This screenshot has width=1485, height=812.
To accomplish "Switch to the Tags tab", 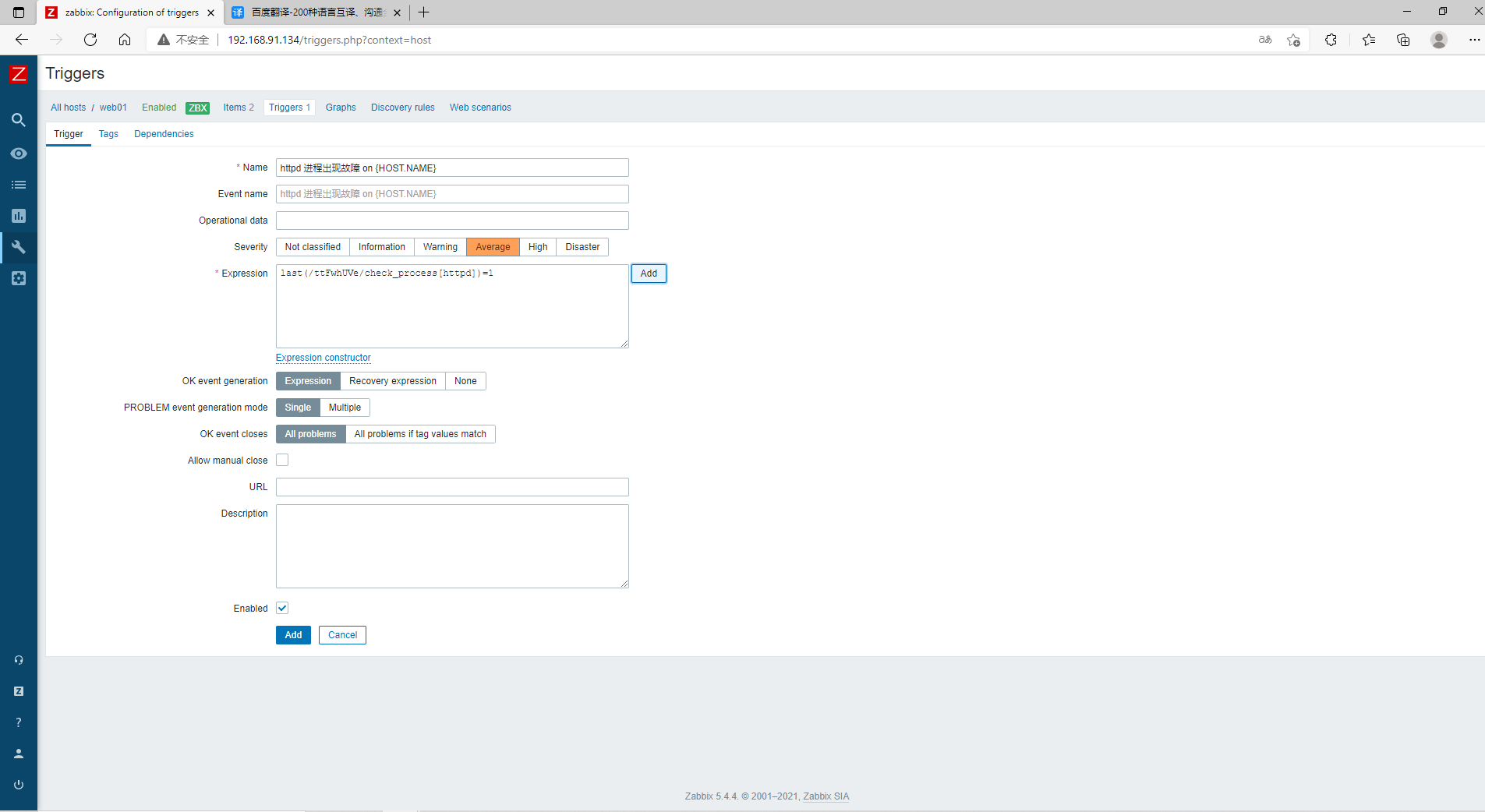I will 108,134.
